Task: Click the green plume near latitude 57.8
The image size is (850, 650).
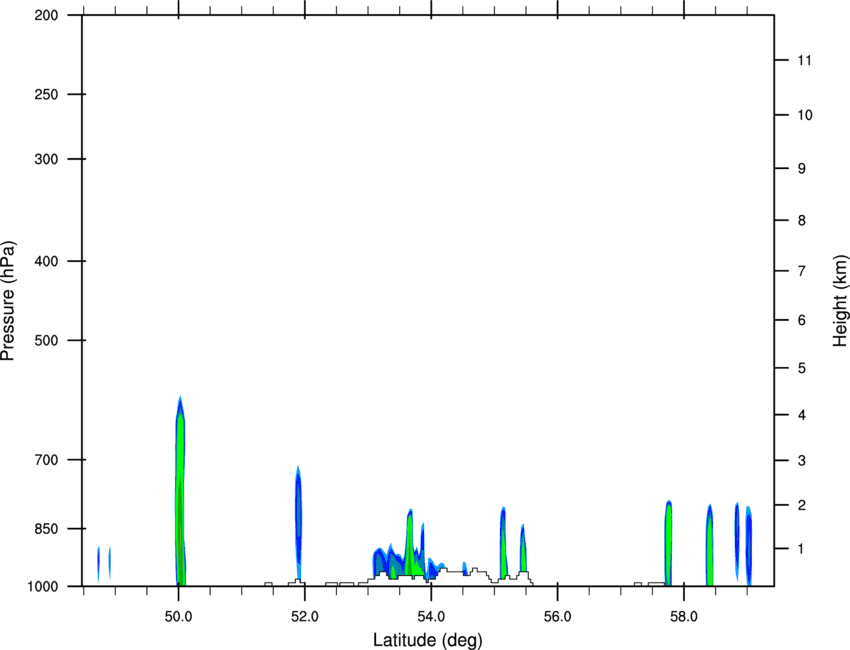Action: 668,542
